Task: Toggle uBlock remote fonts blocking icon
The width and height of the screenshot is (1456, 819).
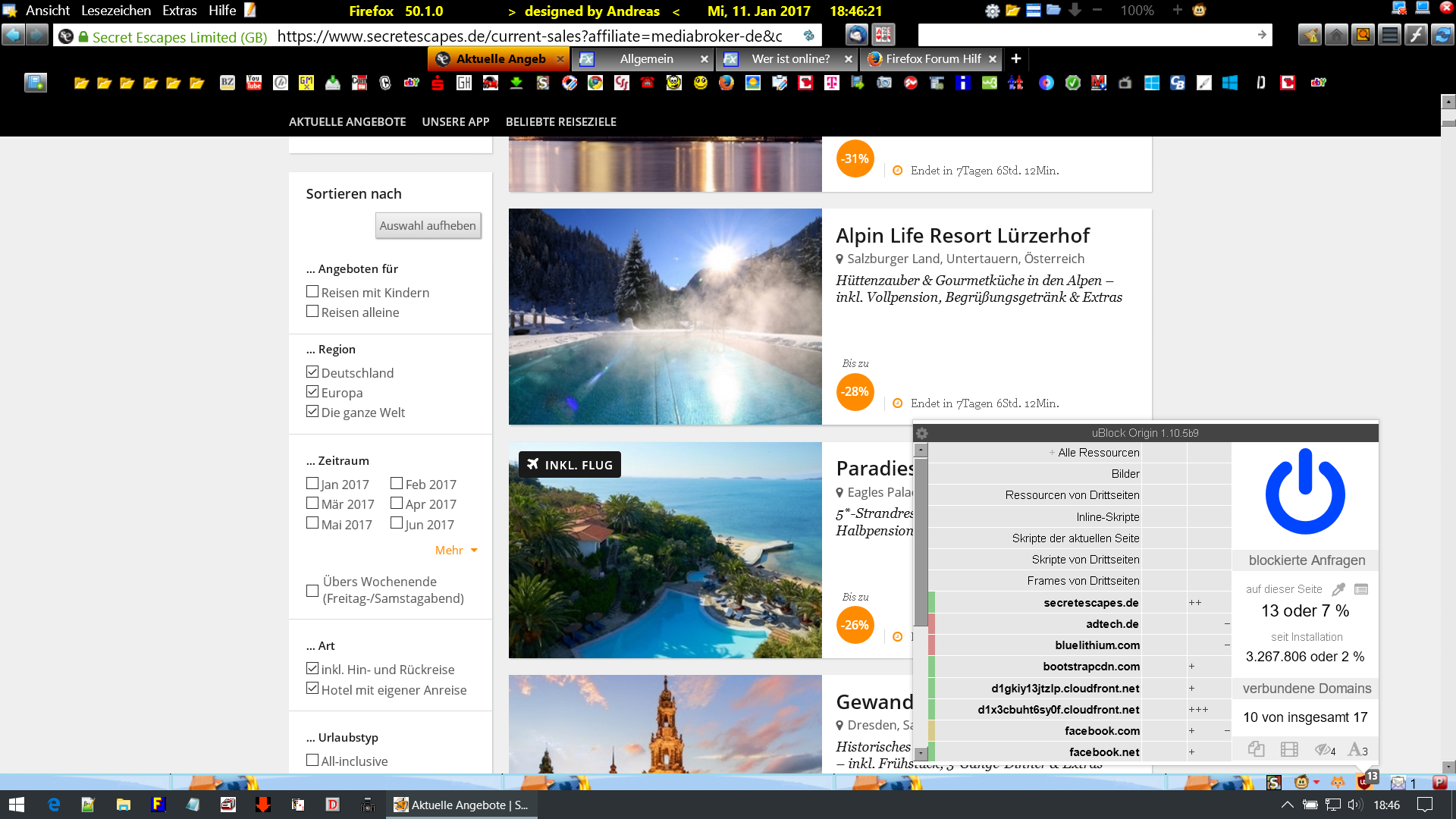Action: (1355, 749)
